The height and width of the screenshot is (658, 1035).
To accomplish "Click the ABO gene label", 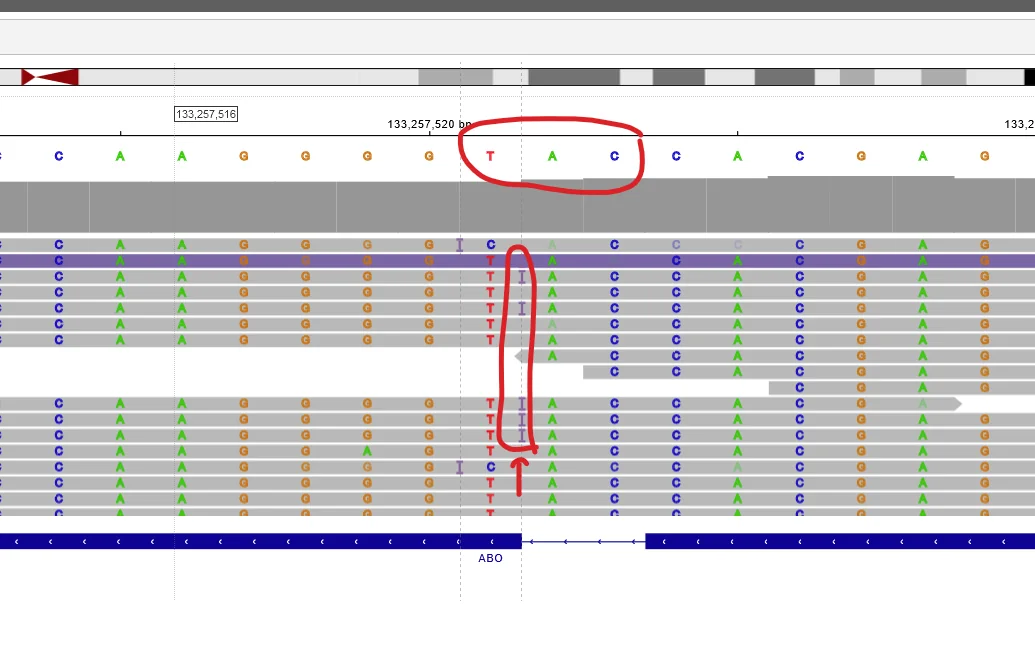I will pos(490,558).
